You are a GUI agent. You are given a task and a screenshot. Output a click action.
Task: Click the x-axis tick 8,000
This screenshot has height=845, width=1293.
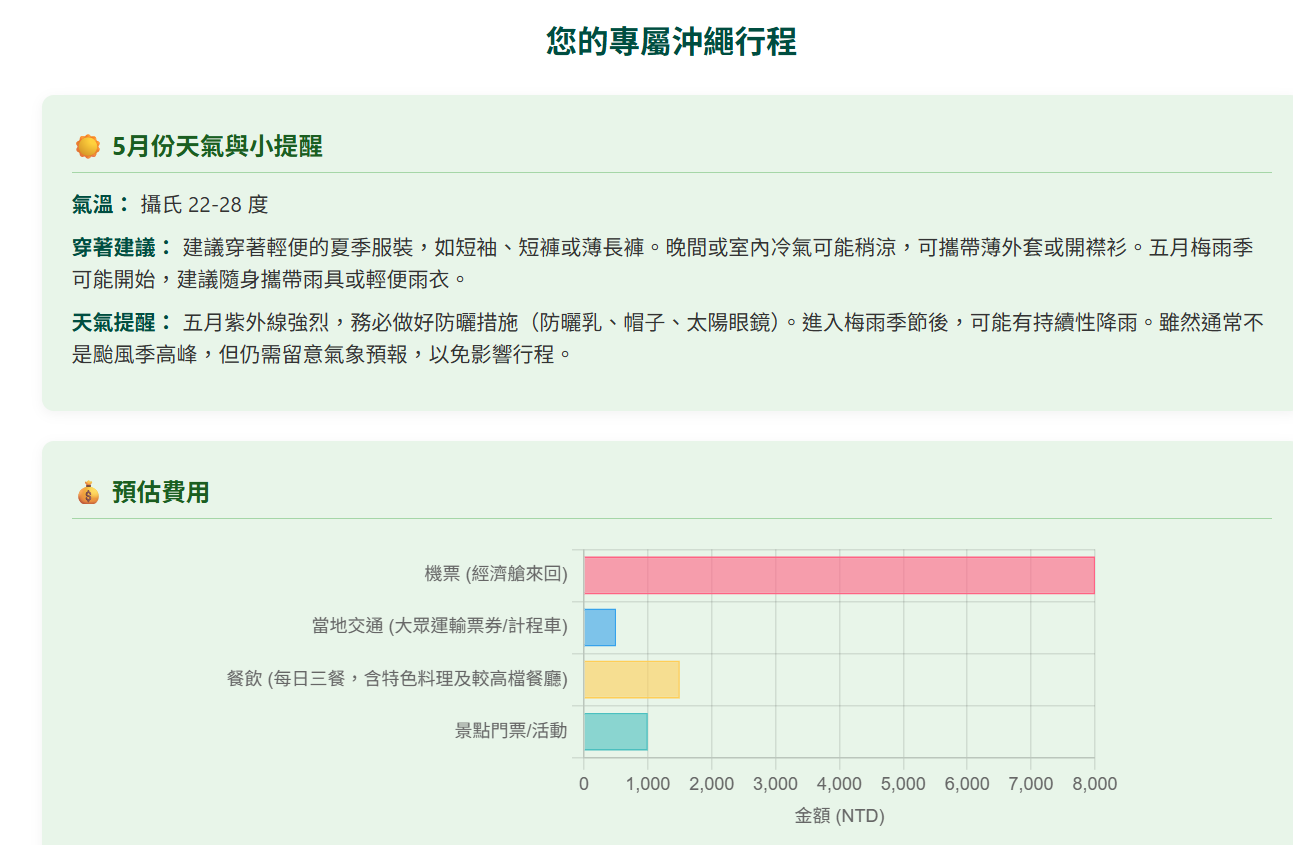[1095, 784]
